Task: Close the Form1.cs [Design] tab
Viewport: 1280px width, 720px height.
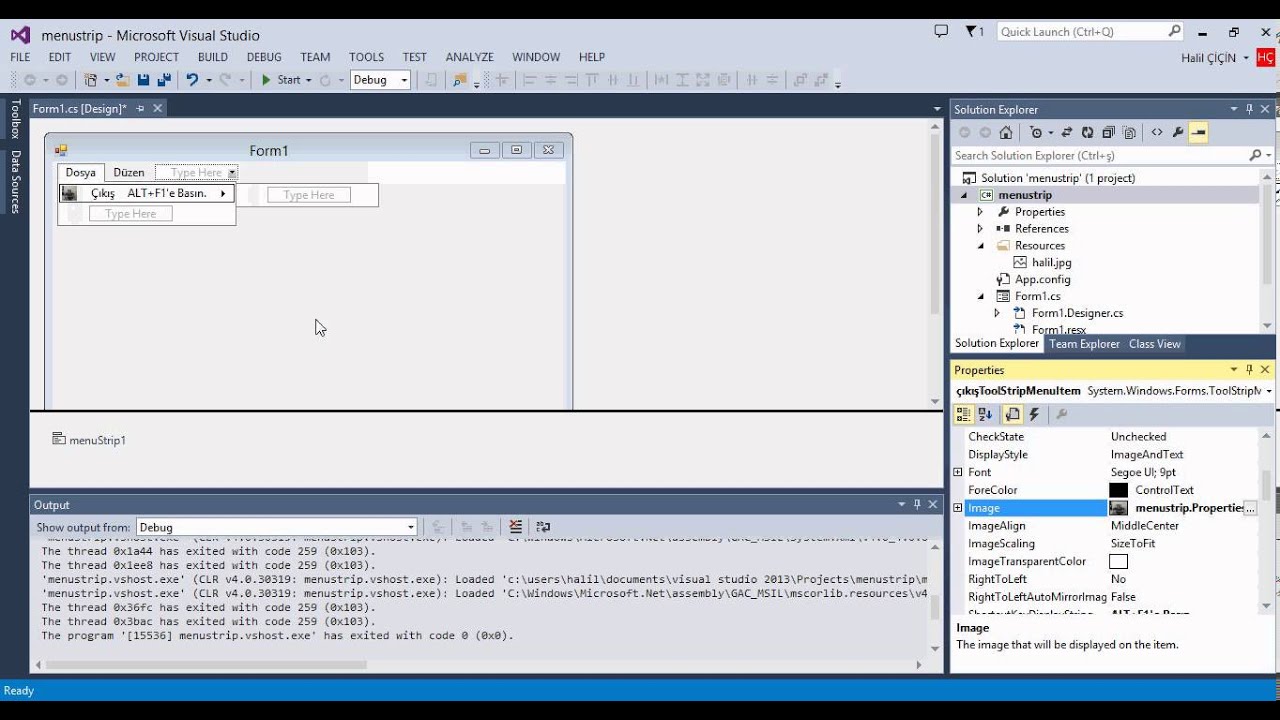Action: [x=157, y=108]
